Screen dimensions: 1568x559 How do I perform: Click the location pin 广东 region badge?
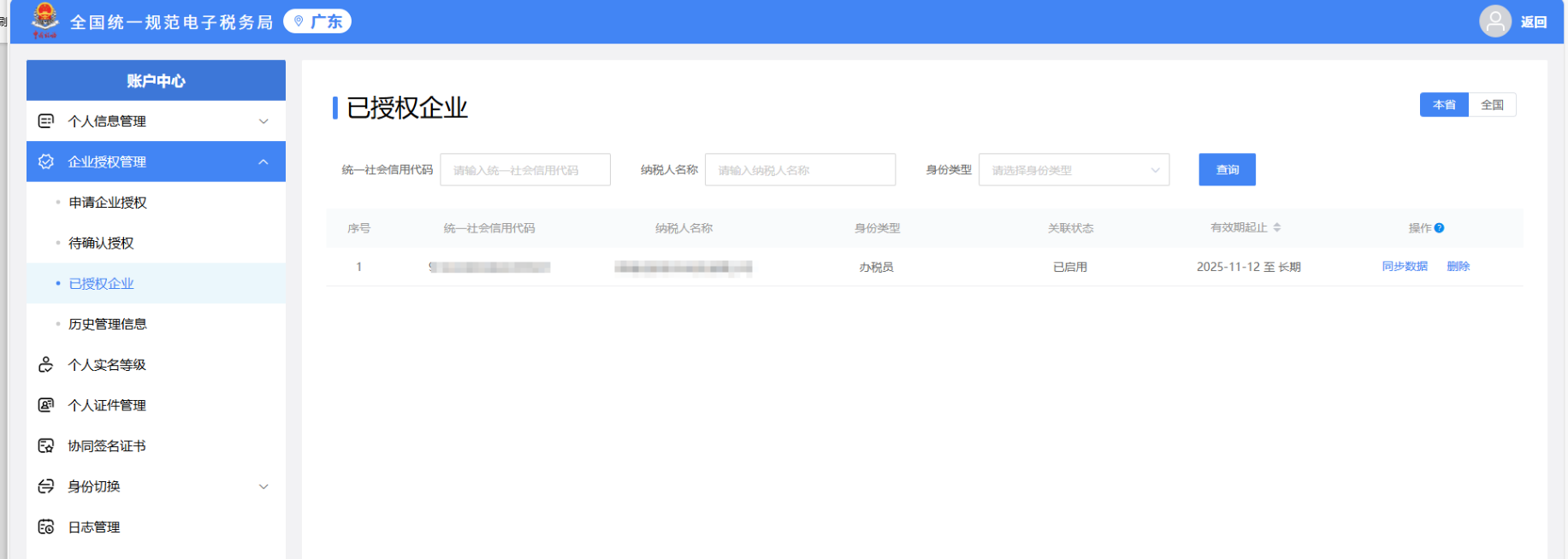pyautogui.click(x=317, y=21)
